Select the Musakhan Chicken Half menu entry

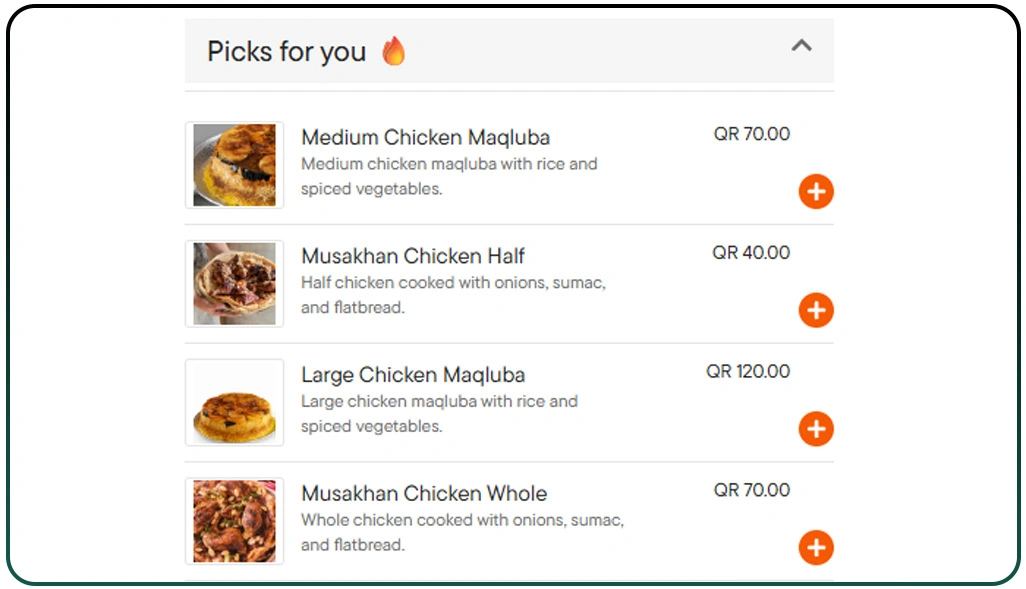click(x=413, y=256)
